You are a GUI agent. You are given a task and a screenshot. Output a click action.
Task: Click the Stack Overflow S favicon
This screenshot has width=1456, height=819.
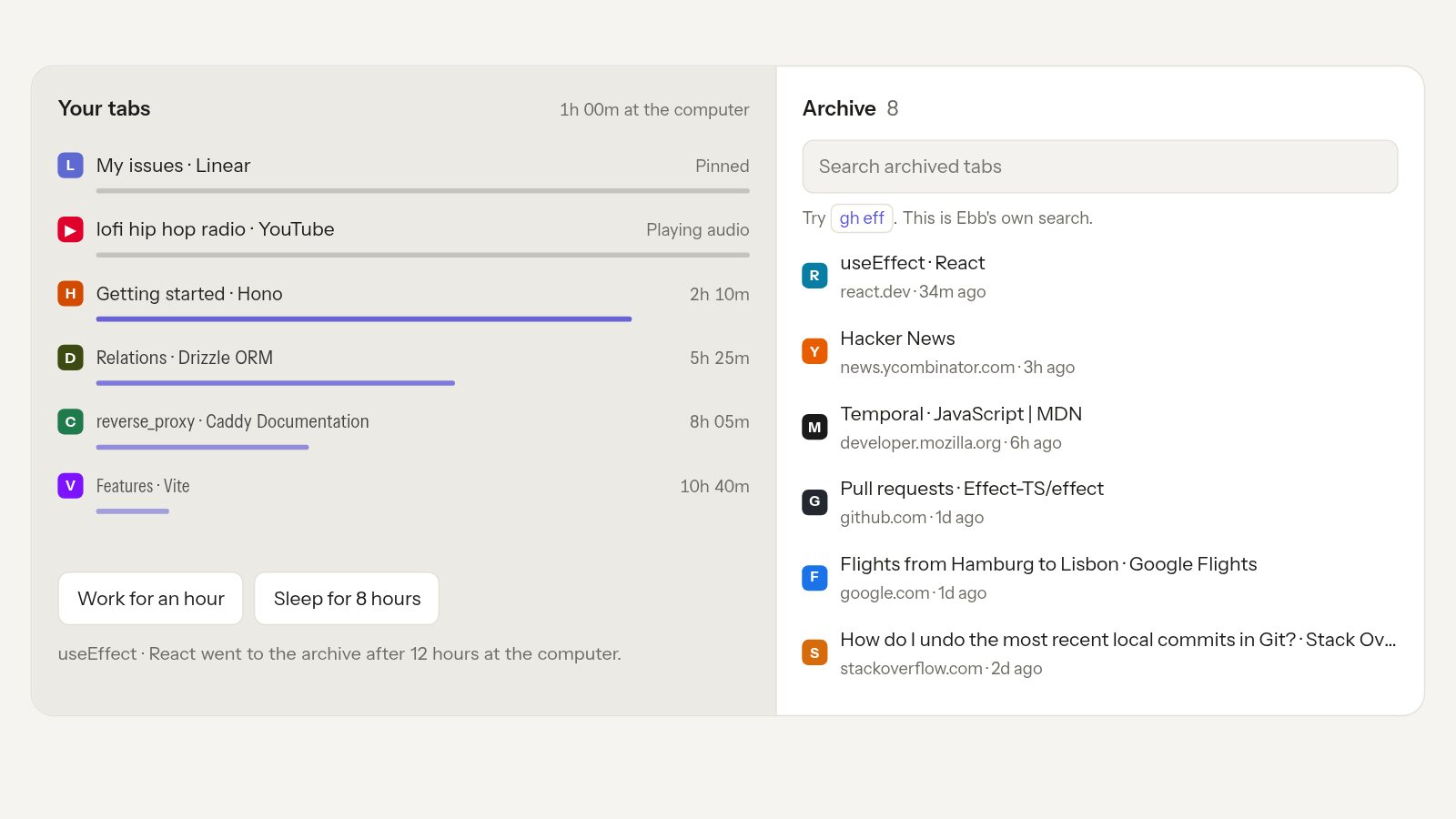814,652
